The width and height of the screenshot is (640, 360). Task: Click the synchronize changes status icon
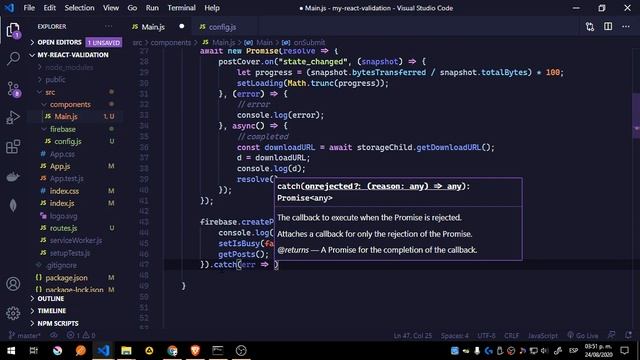coord(53,336)
